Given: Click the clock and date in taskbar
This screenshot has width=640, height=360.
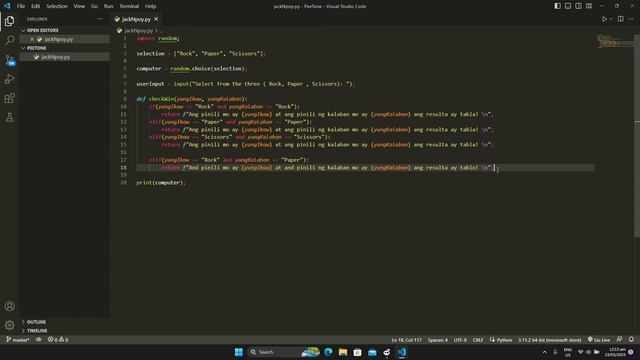Looking at the screenshot, I should (616, 352).
